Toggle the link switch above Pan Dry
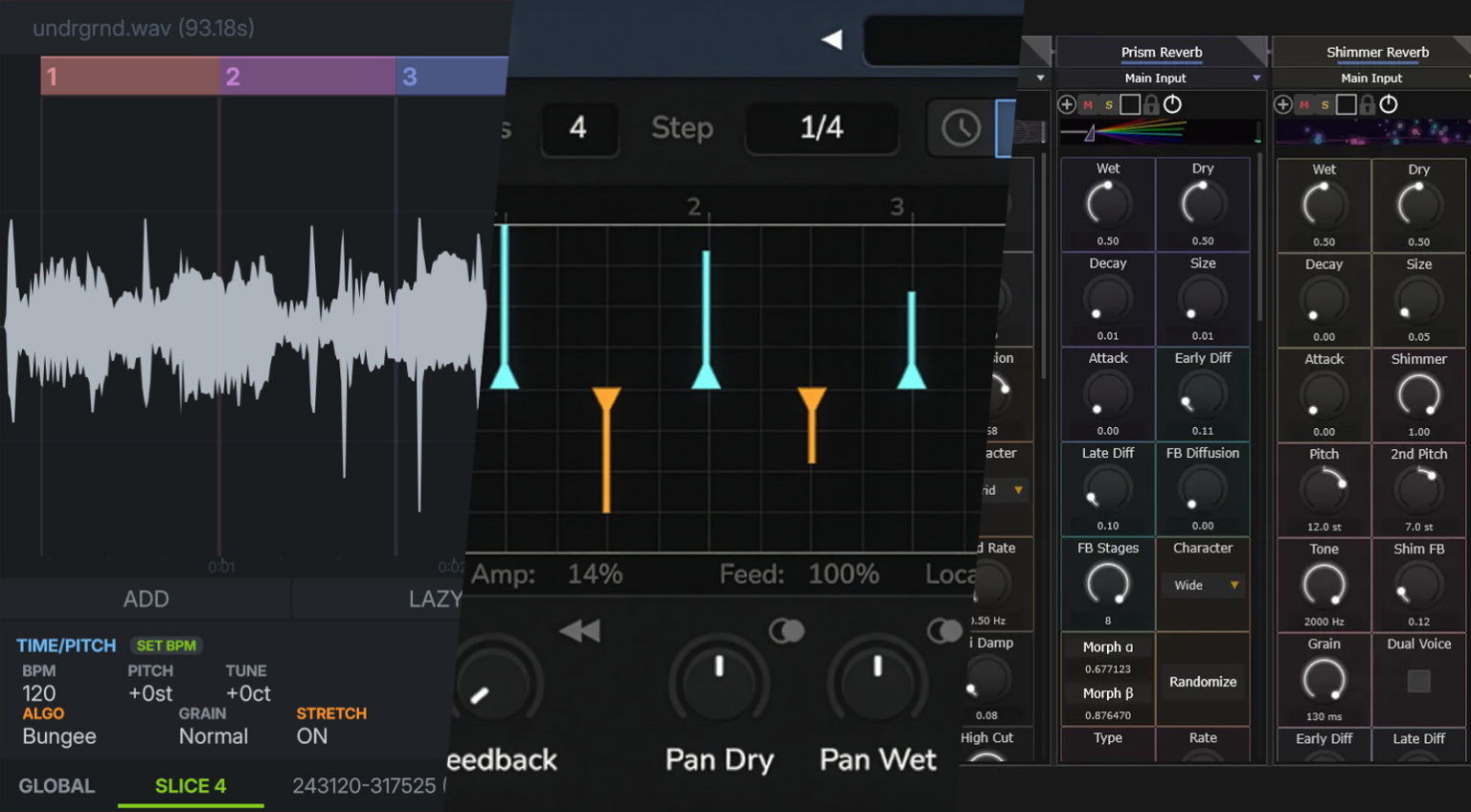 click(786, 631)
